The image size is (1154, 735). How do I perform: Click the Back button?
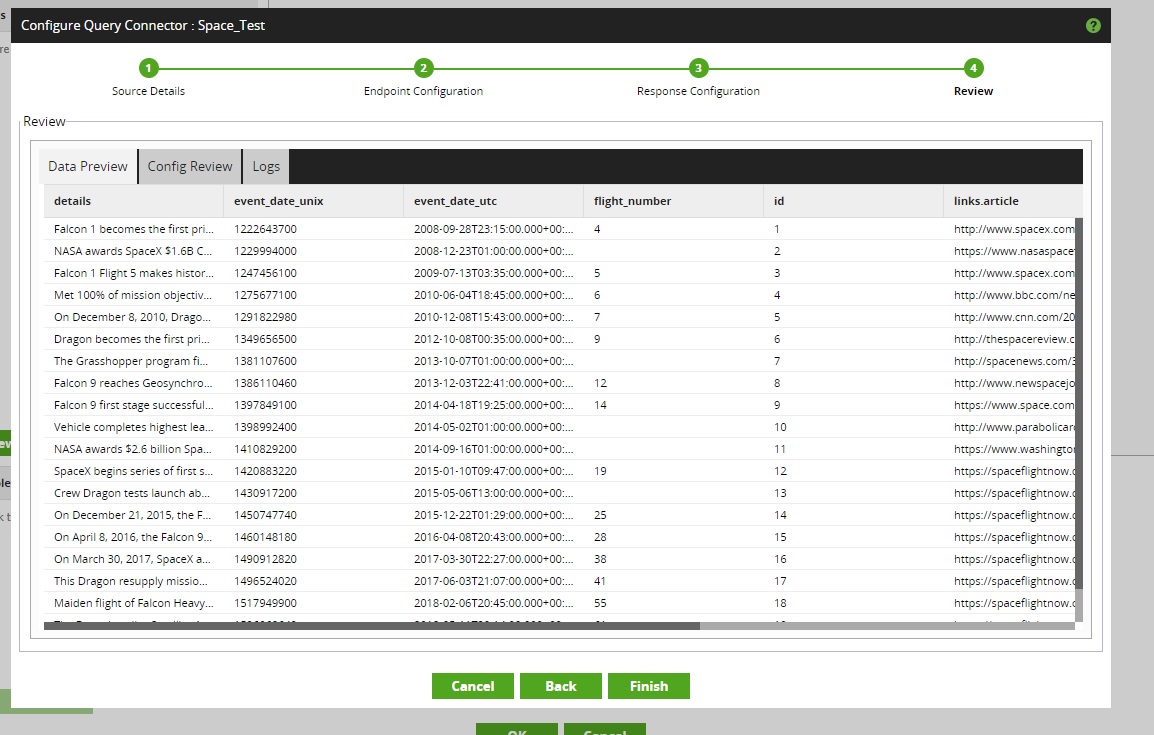561,686
